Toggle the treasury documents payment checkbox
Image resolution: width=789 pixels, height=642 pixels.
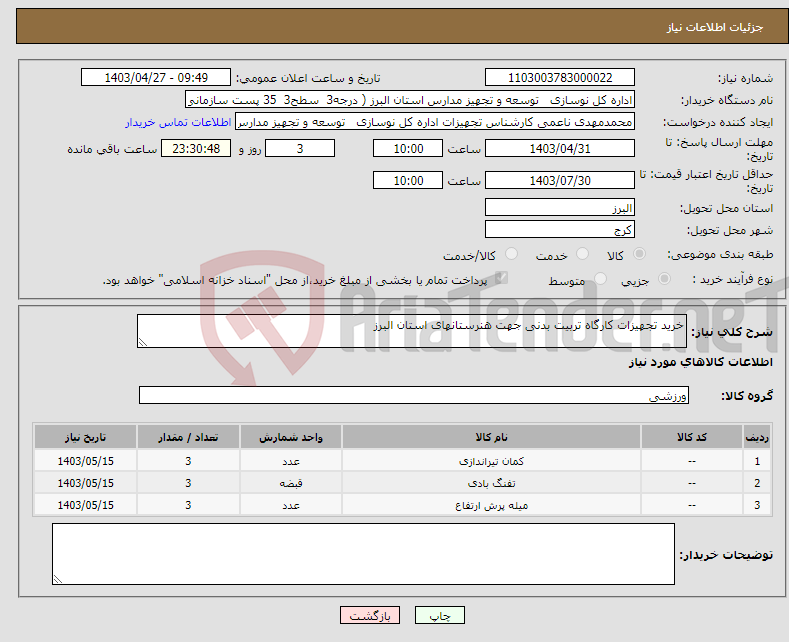(x=501, y=278)
